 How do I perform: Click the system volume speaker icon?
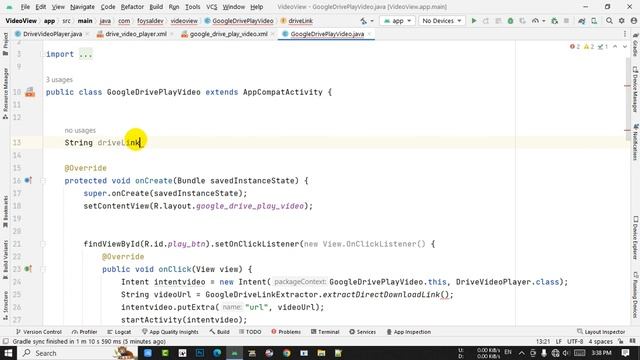(x=566, y=353)
